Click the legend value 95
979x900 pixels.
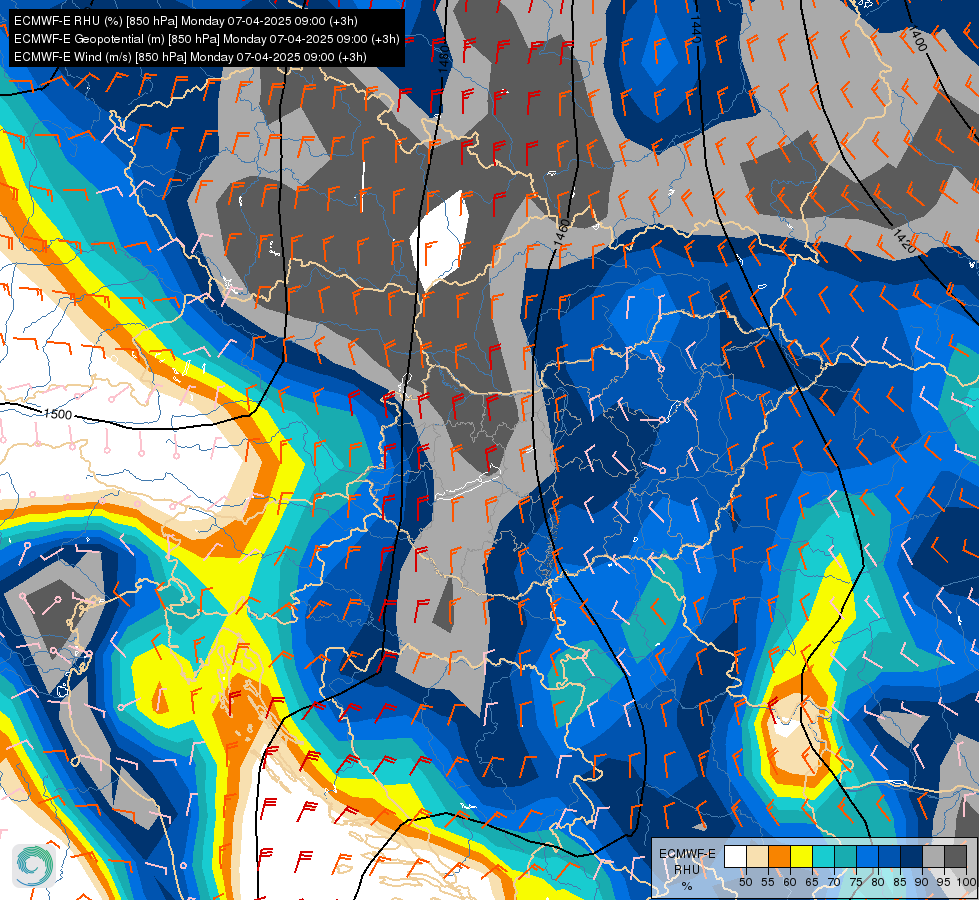944,882
